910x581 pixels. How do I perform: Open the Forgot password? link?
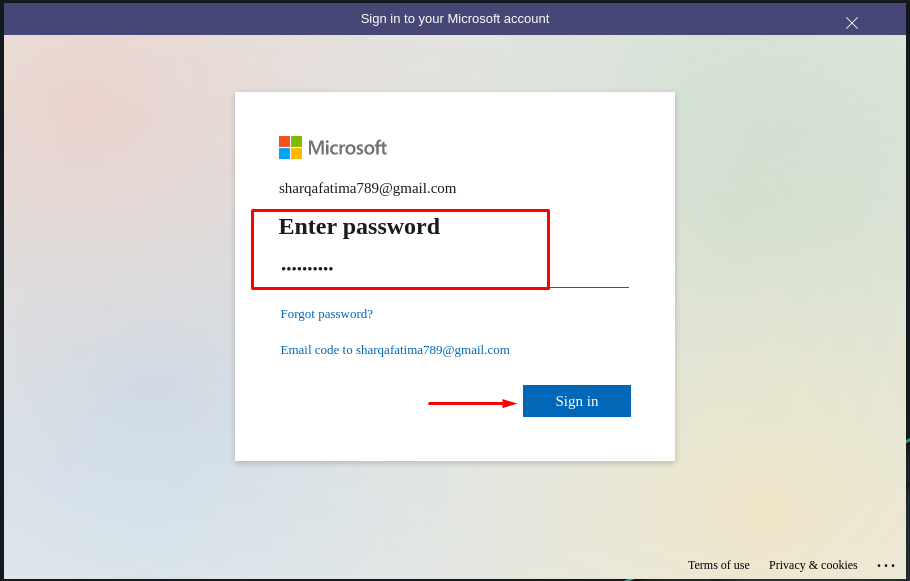point(326,314)
